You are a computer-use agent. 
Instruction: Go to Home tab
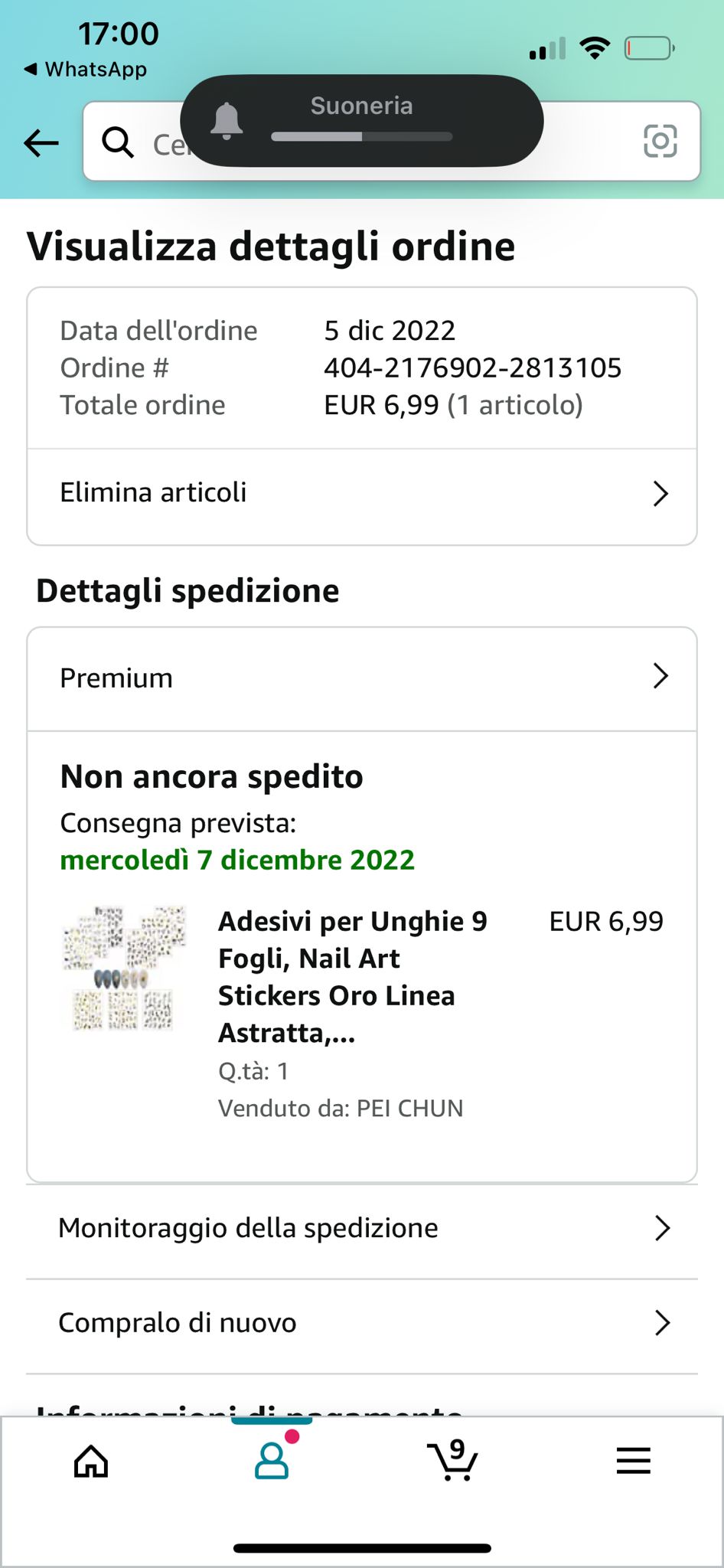(91, 1461)
